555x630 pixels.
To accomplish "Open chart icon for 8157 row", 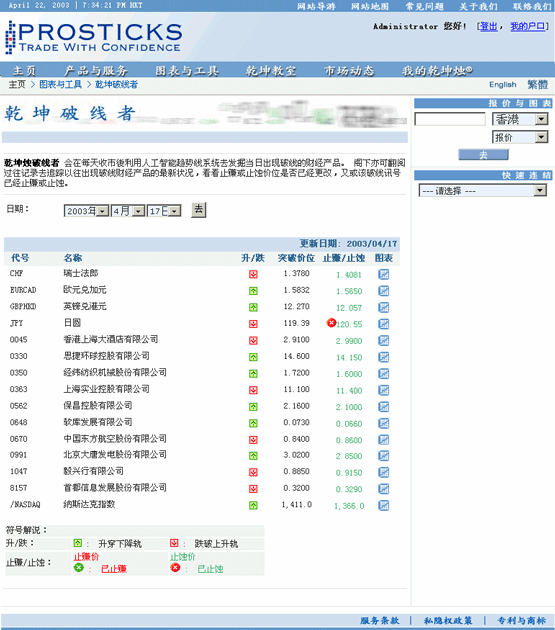I will 384,489.
